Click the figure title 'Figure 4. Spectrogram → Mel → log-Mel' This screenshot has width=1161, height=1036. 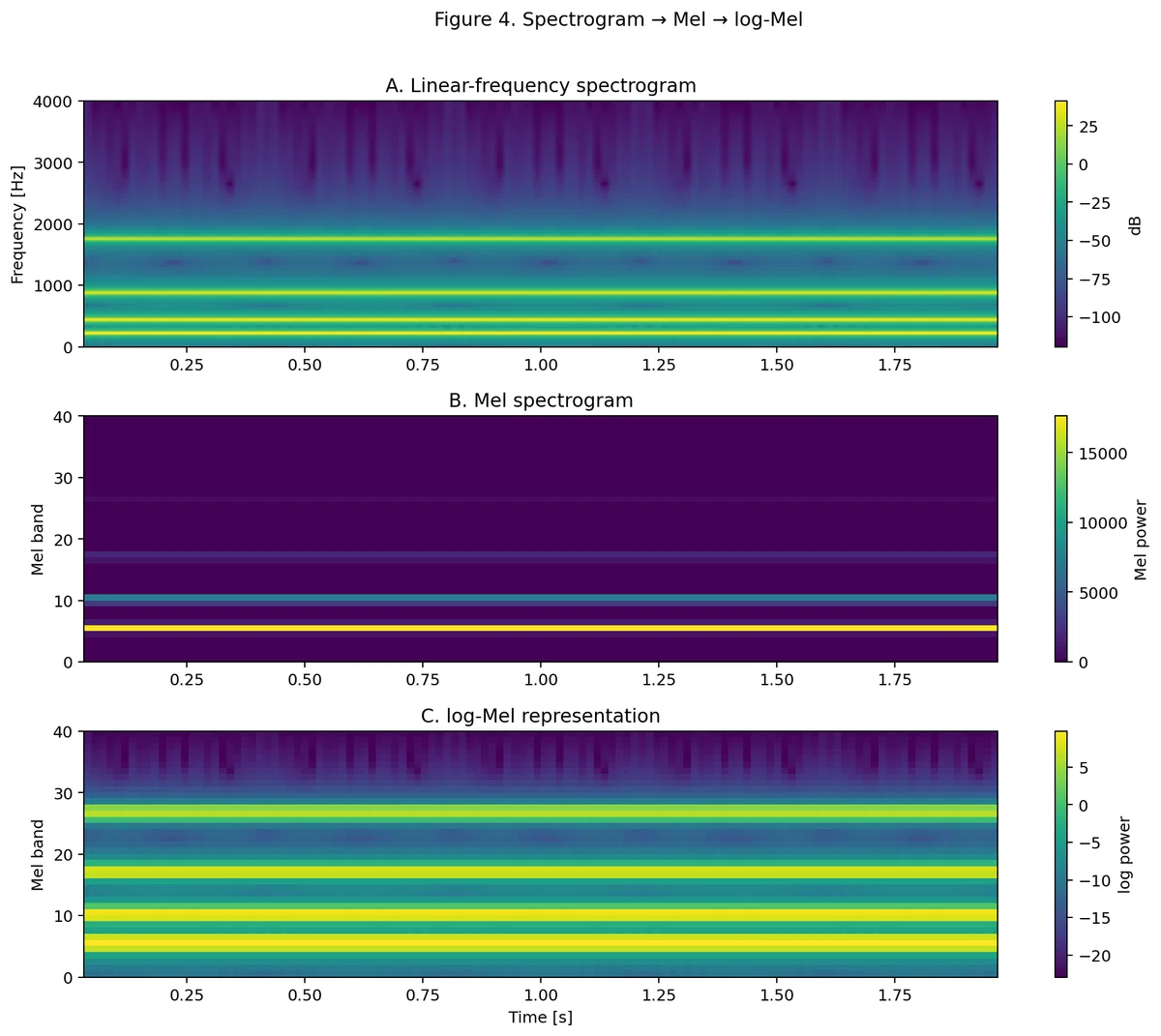618,19
